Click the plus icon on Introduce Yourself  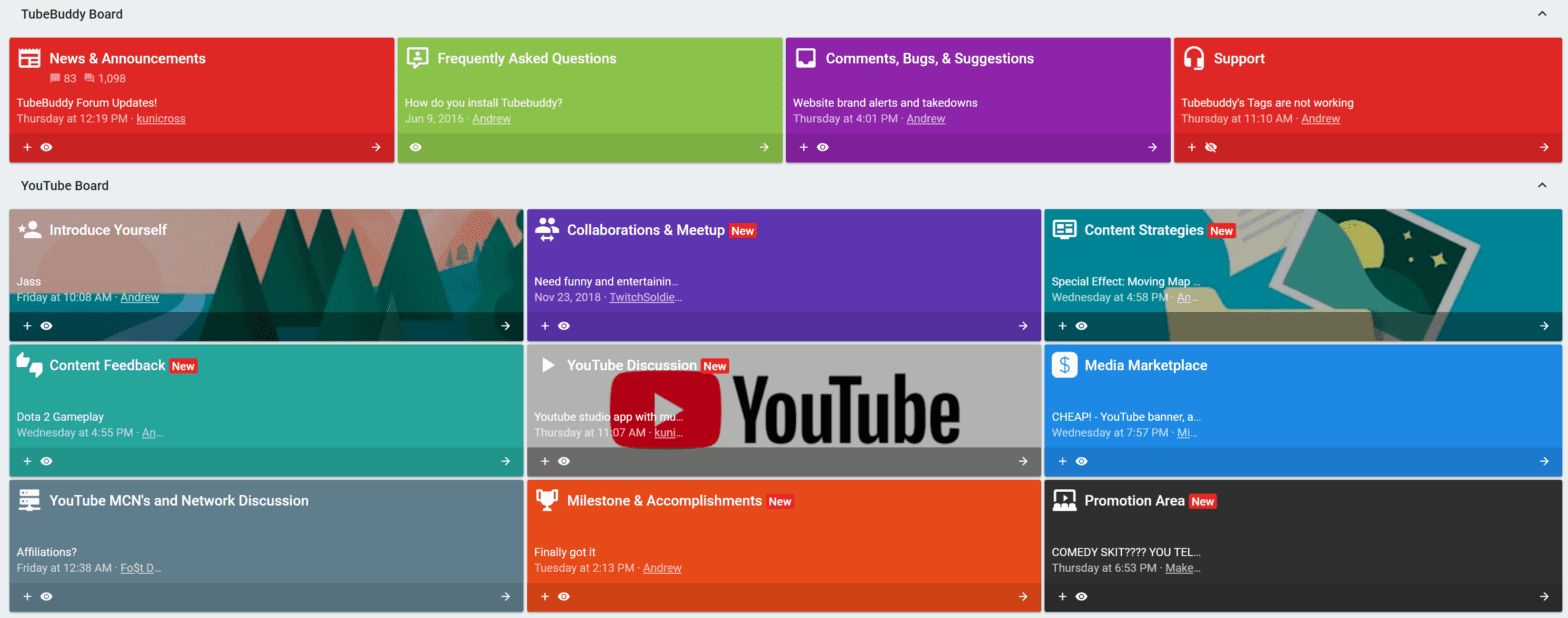pos(27,326)
